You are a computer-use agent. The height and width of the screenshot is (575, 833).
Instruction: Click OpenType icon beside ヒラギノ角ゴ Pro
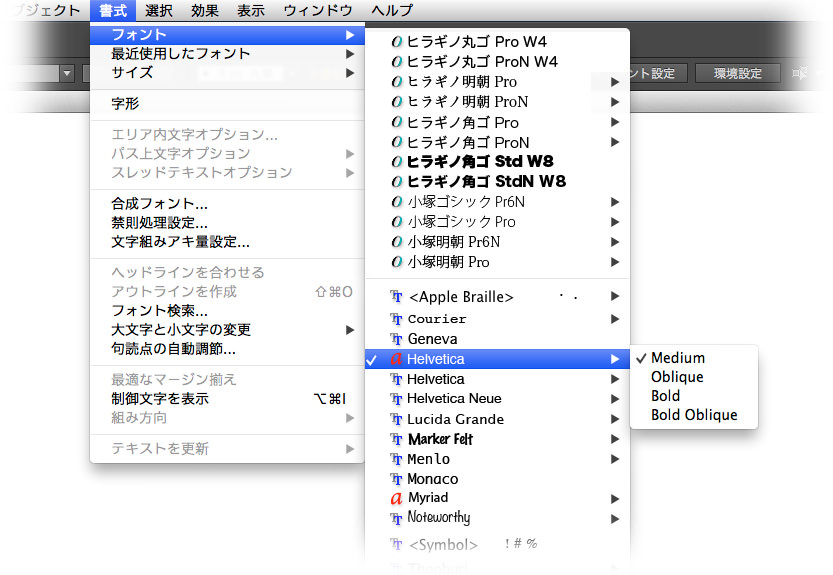point(396,122)
